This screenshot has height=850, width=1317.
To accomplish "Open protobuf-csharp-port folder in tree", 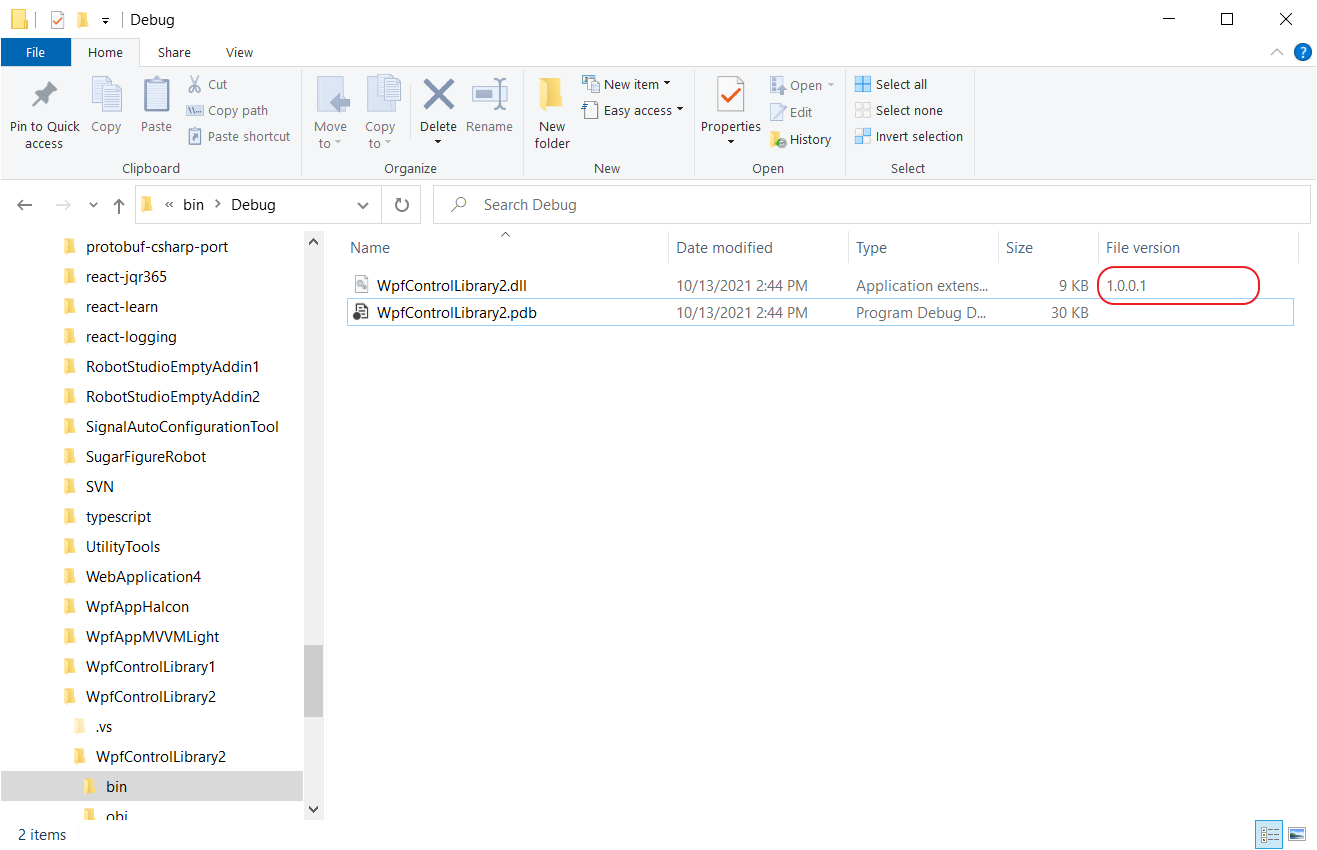I will (157, 247).
